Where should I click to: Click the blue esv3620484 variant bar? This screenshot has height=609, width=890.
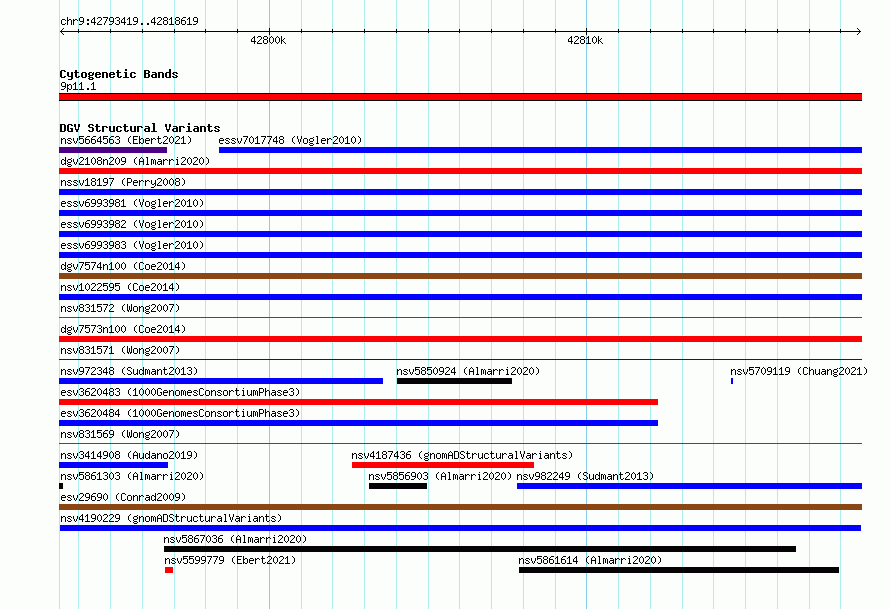(x=358, y=423)
